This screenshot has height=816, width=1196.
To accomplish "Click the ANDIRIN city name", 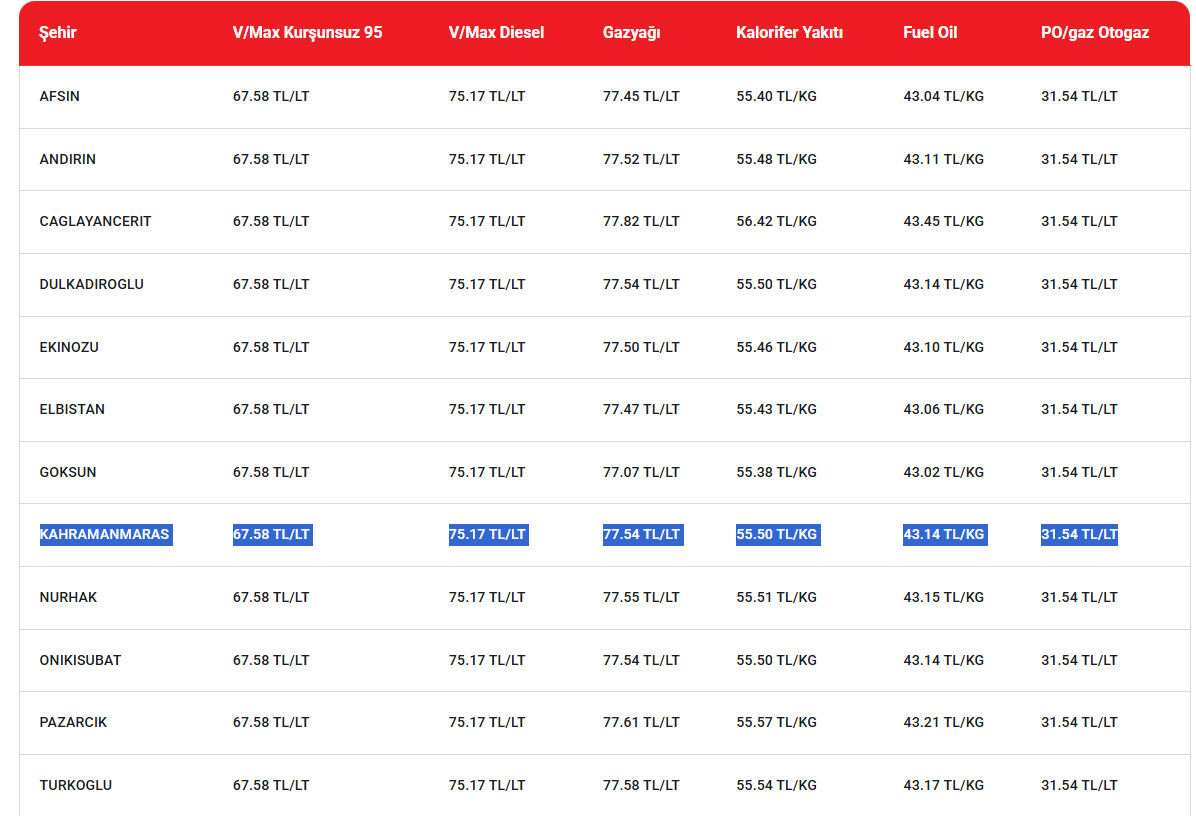I will pos(68,159).
